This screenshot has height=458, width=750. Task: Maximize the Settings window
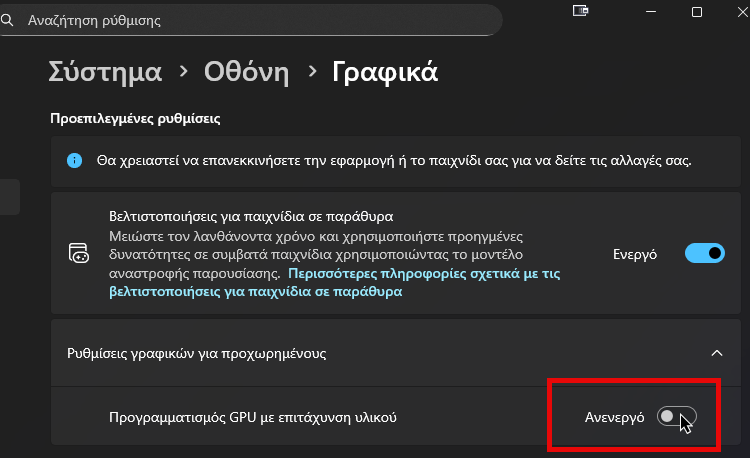pyautogui.click(x=697, y=11)
